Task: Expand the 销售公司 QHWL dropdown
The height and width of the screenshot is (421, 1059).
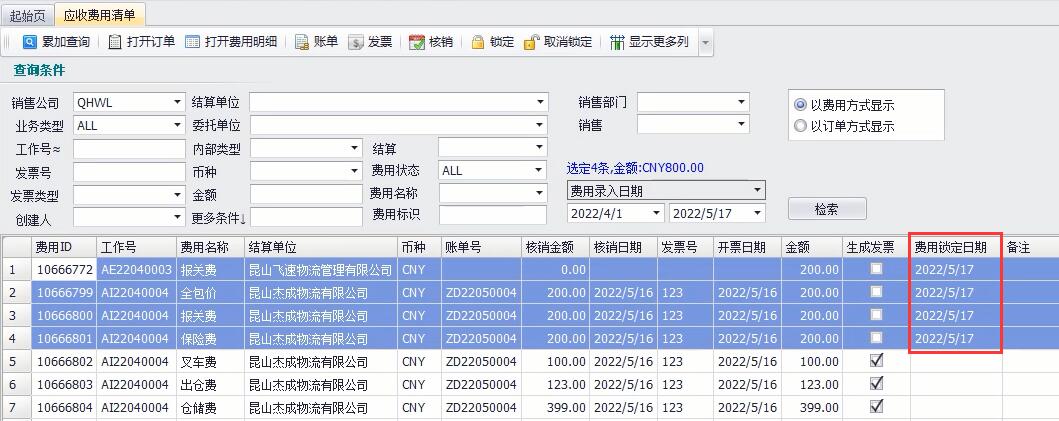Action: click(x=178, y=102)
